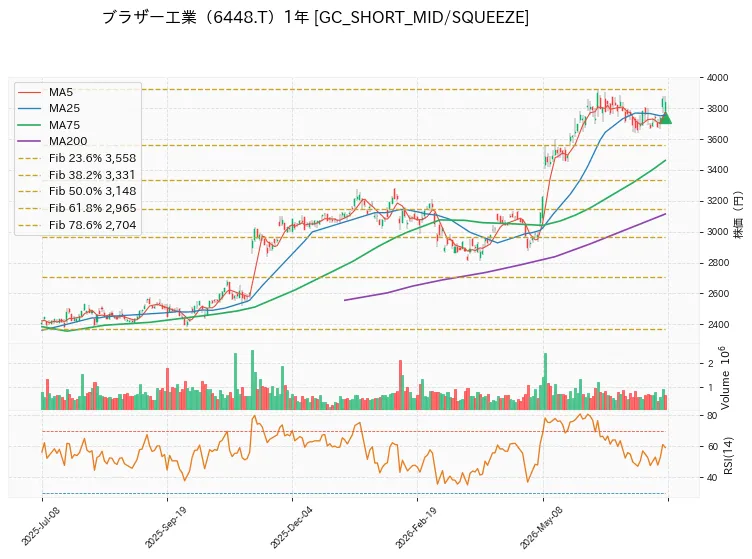The image size is (752, 559).
Task: Click the 2026-Feb-19 date axis label
Action: (416, 527)
